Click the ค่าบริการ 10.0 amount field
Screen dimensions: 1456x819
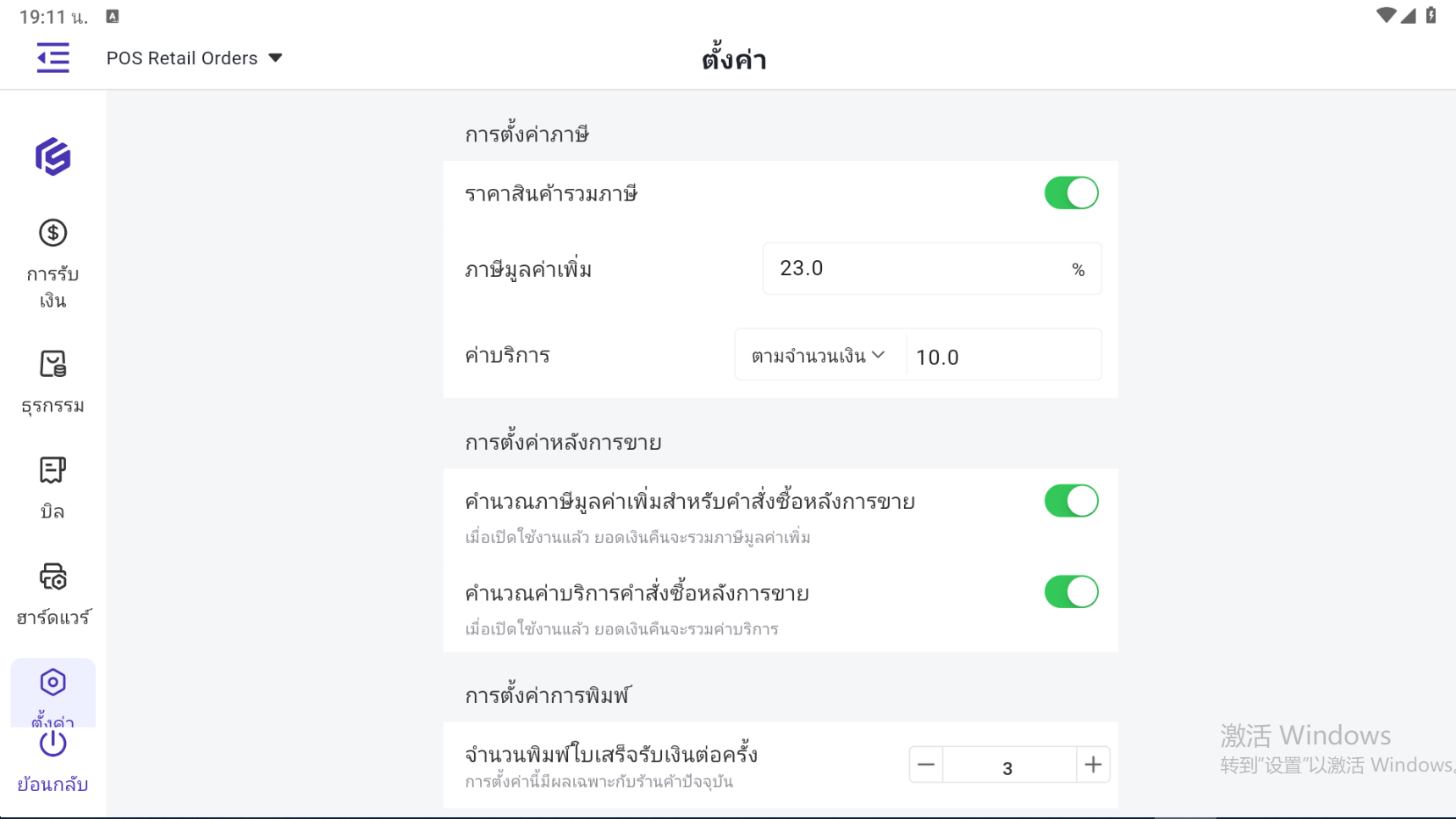(1002, 357)
